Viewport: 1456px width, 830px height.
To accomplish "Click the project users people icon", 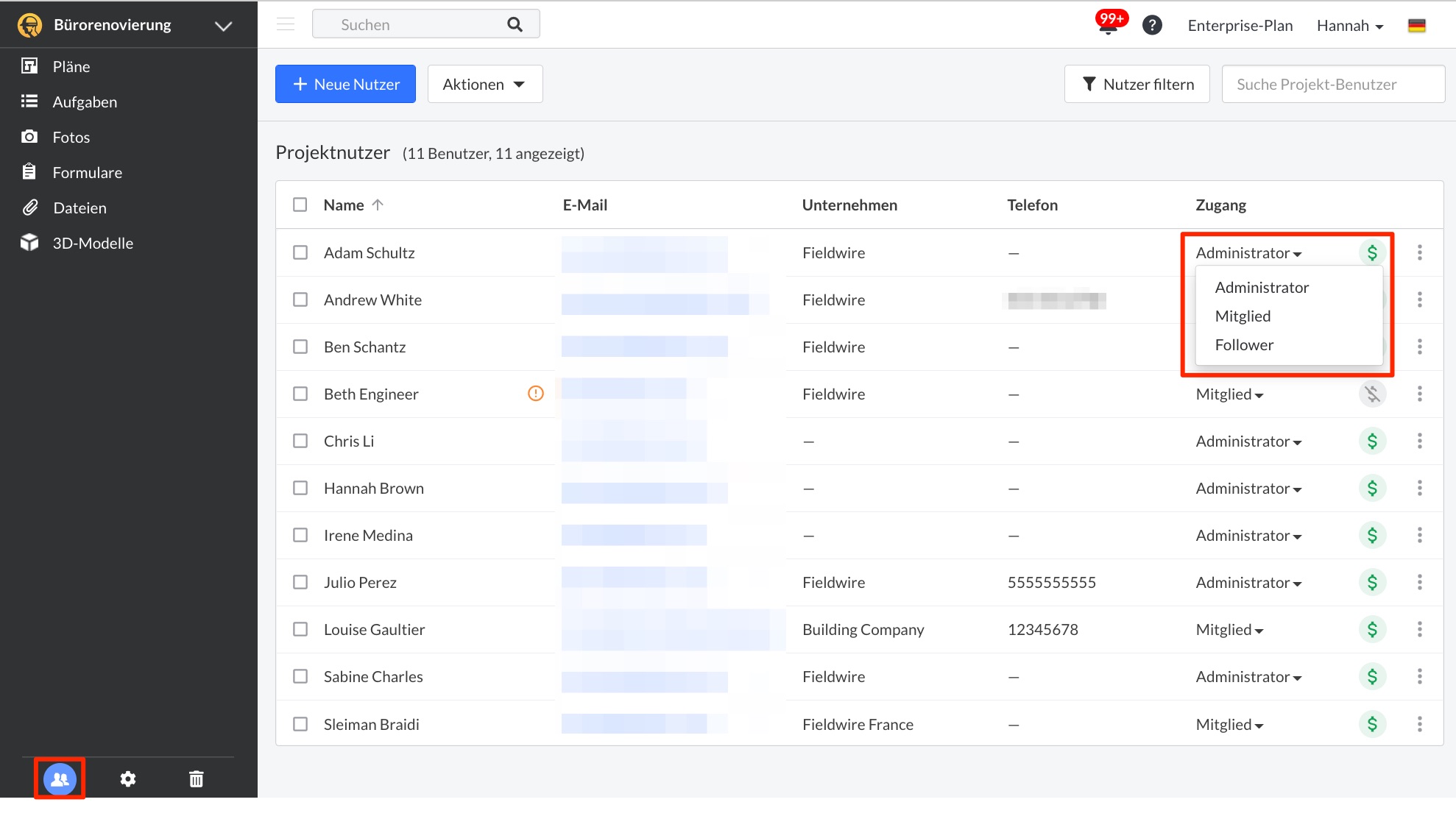I will pos(60,778).
